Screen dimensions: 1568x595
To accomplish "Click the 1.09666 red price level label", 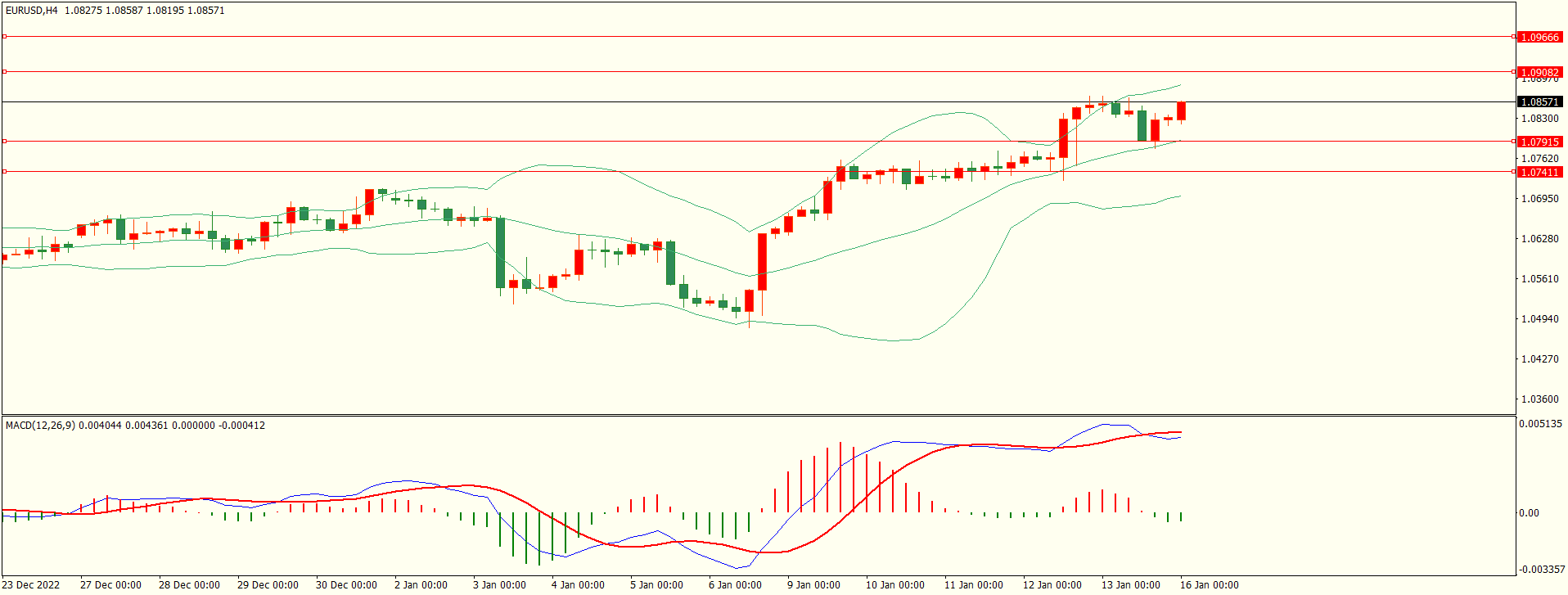I will [1539, 37].
